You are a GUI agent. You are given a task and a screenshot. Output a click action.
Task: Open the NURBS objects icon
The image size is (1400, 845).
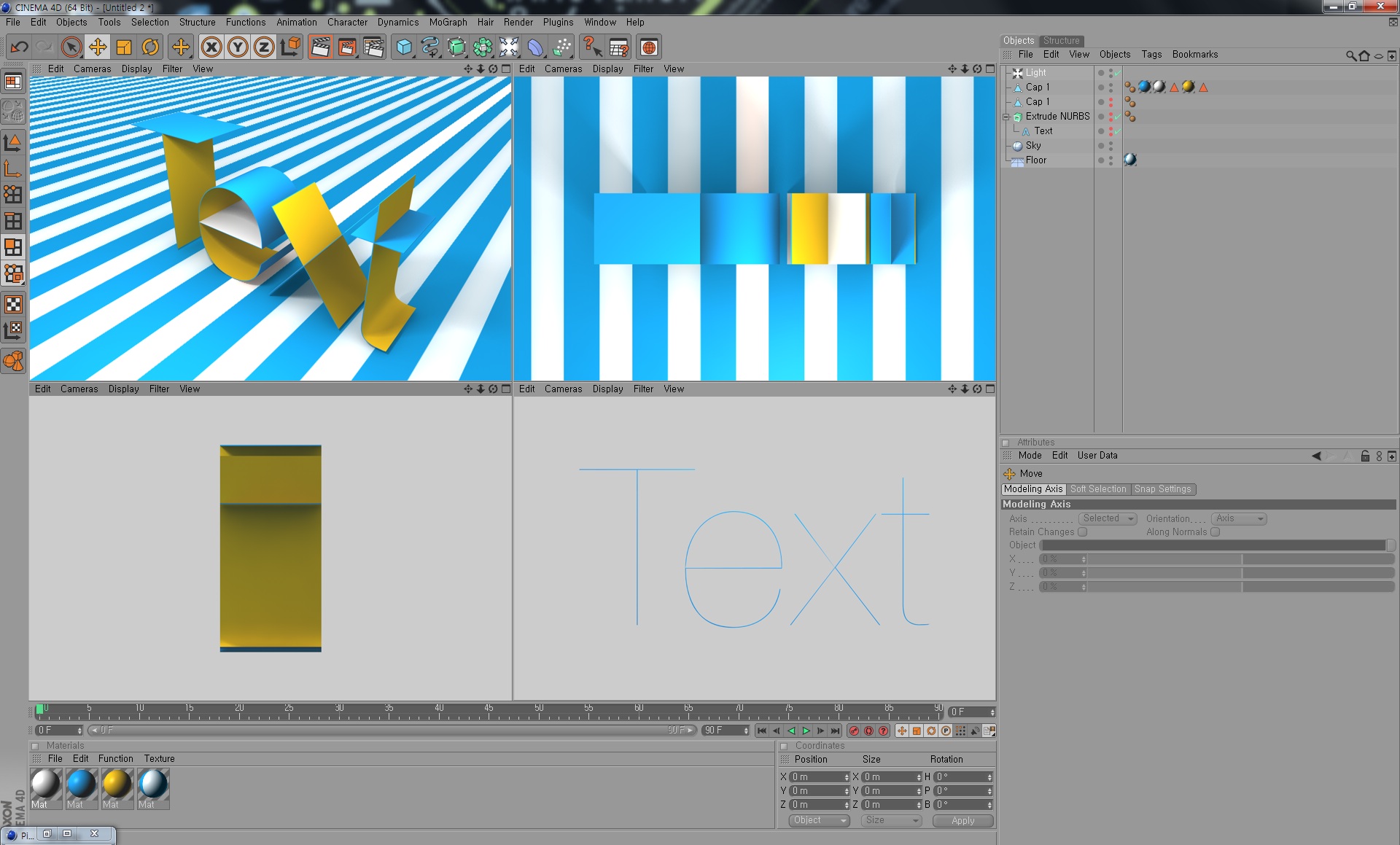[x=456, y=47]
